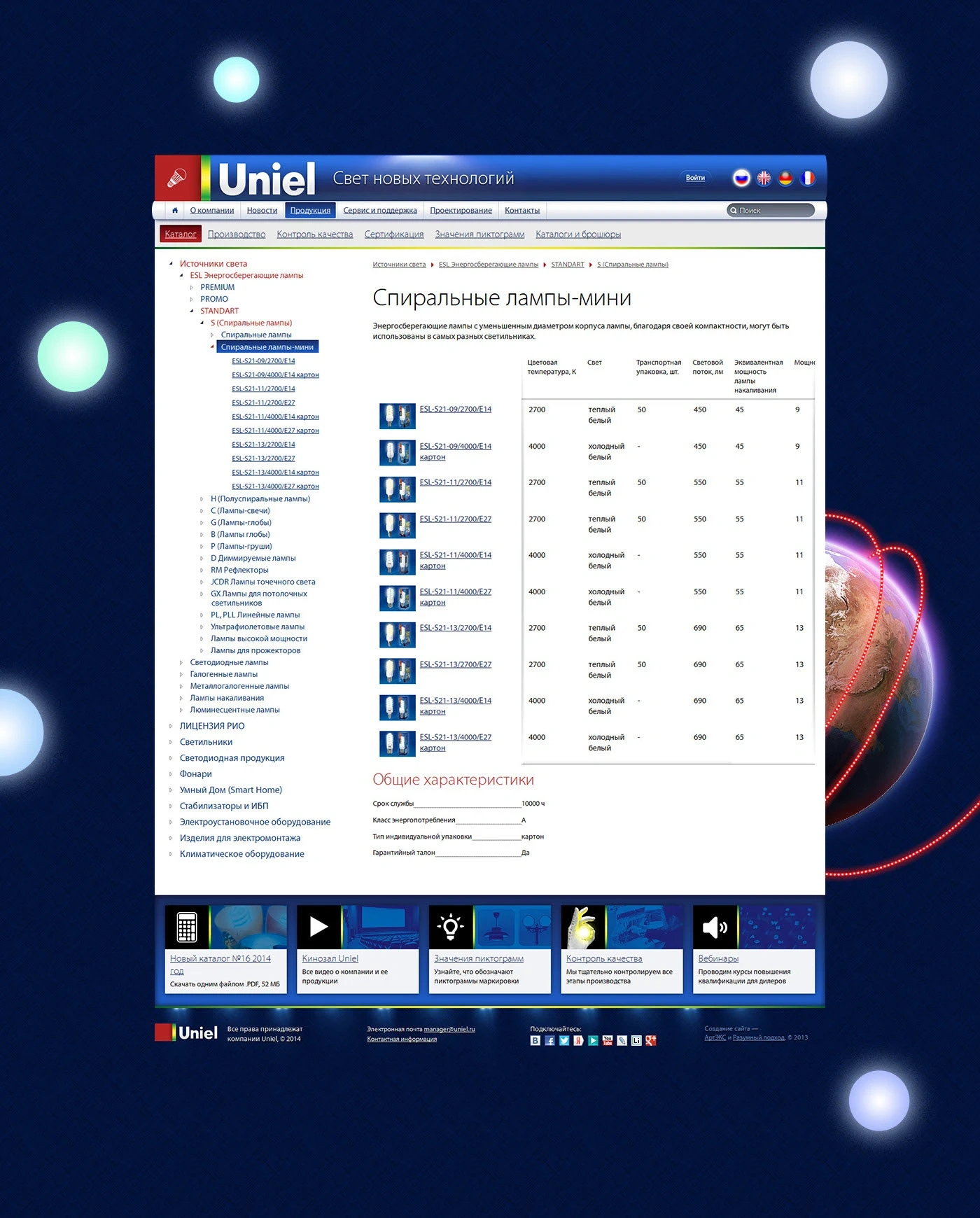Click the hand-with-bulb image on quality control card
Screen dimensions: 980x1218
click(583, 927)
